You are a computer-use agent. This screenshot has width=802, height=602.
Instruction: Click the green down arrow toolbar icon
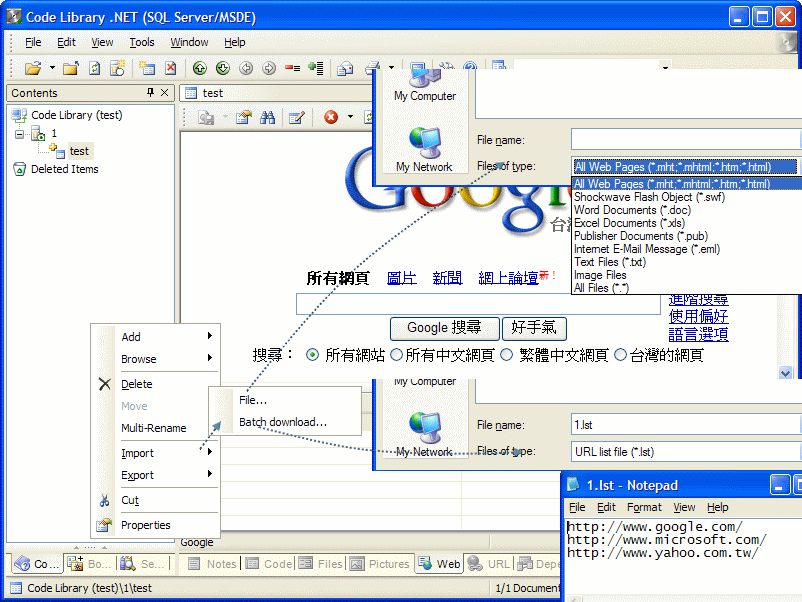[x=222, y=68]
